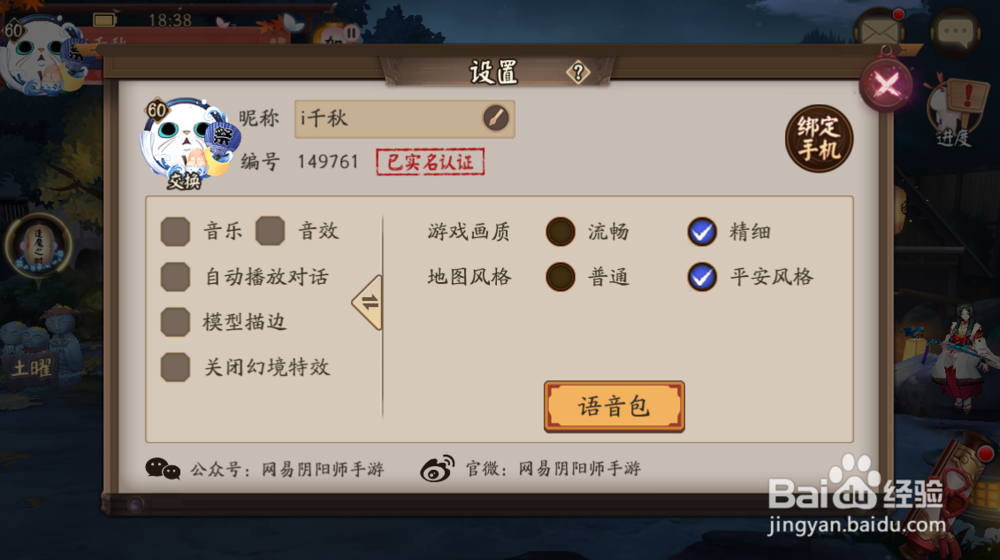Toggle 模型描边 model outline checkbox

tap(175, 322)
